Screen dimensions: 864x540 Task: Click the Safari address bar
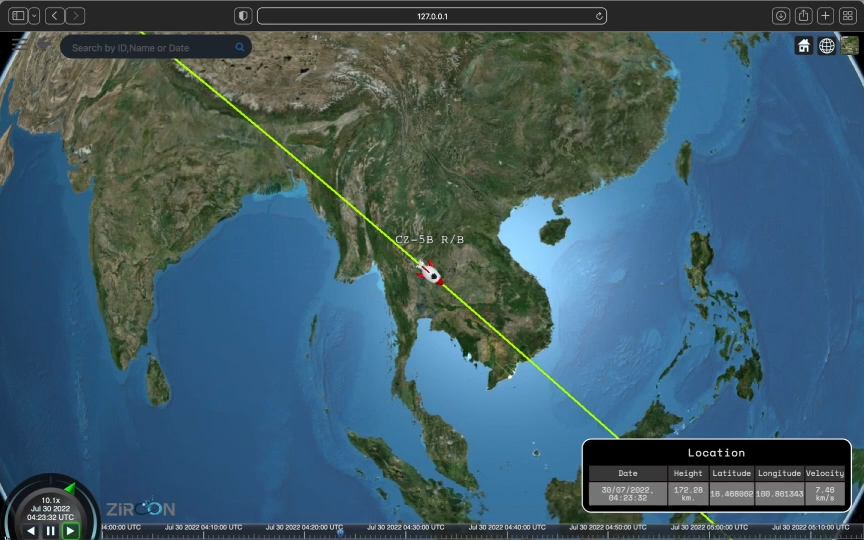click(432, 16)
